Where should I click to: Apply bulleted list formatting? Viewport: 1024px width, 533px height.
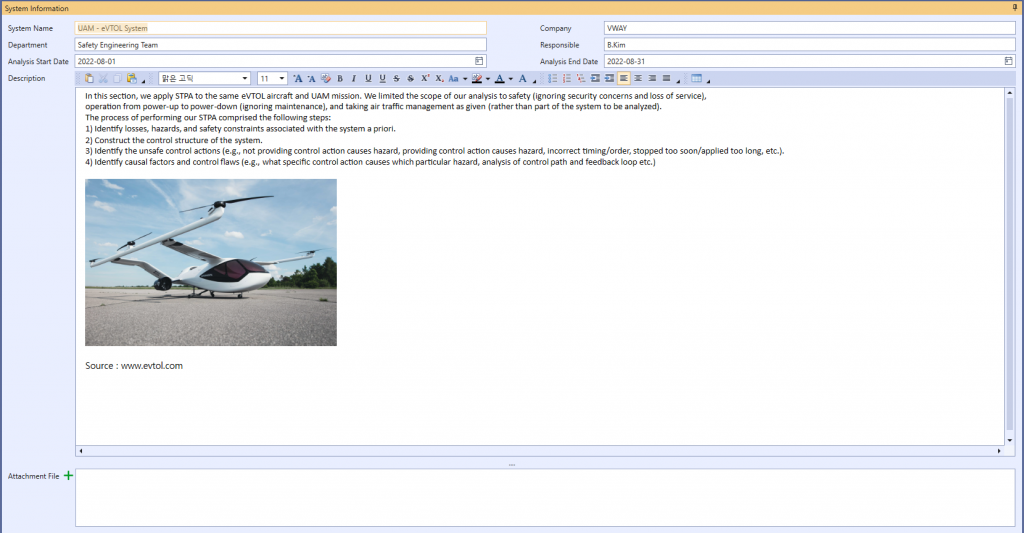click(552, 78)
